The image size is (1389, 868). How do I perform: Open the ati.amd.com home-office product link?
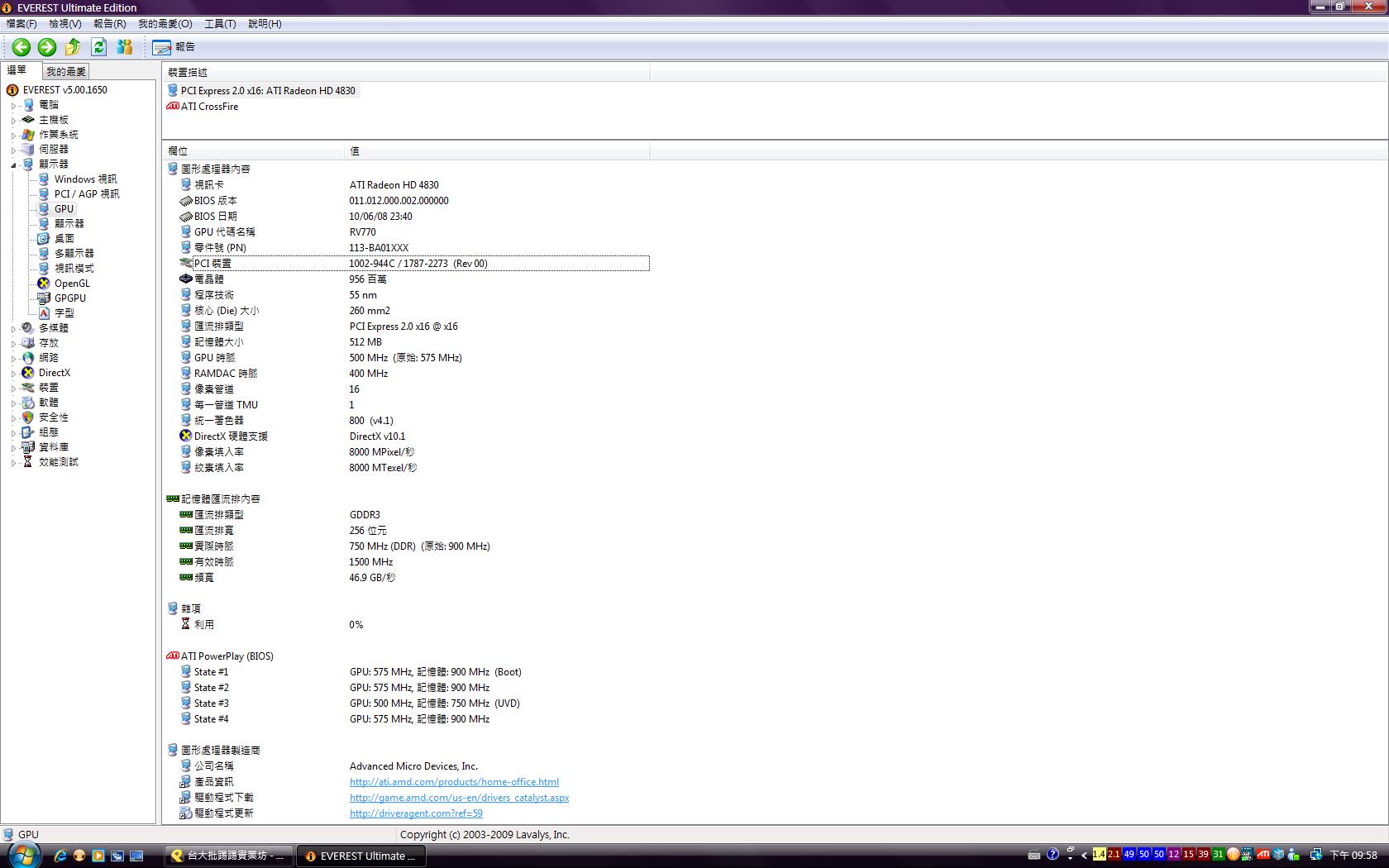click(454, 782)
